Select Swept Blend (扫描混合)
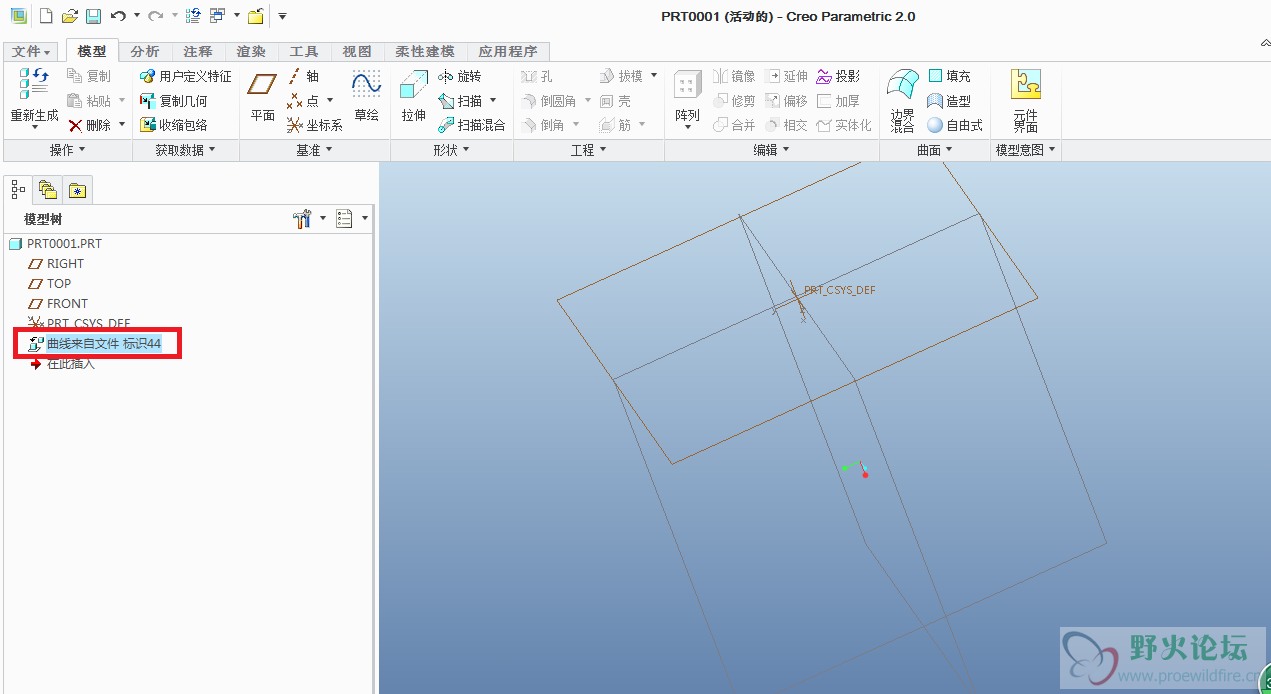Screen dimensions: 1271x694 [472, 125]
